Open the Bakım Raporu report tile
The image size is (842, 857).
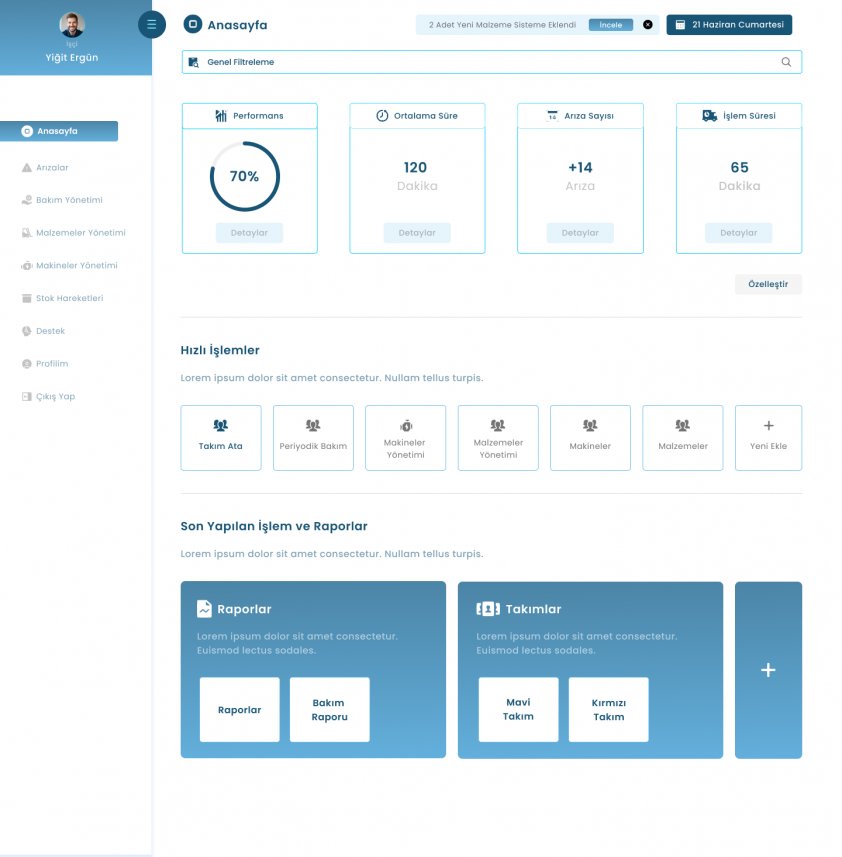[x=329, y=710]
